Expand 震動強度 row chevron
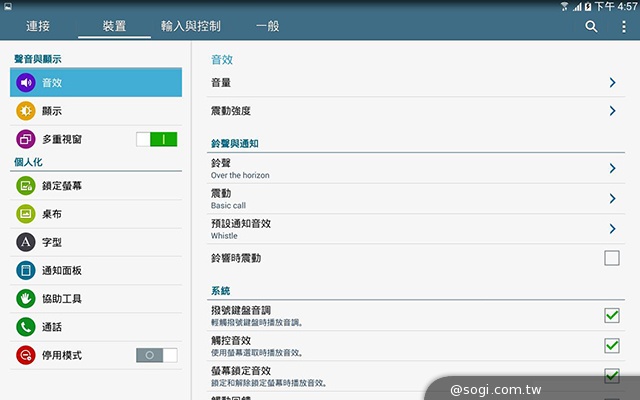The height and width of the screenshot is (400, 640). 612,111
